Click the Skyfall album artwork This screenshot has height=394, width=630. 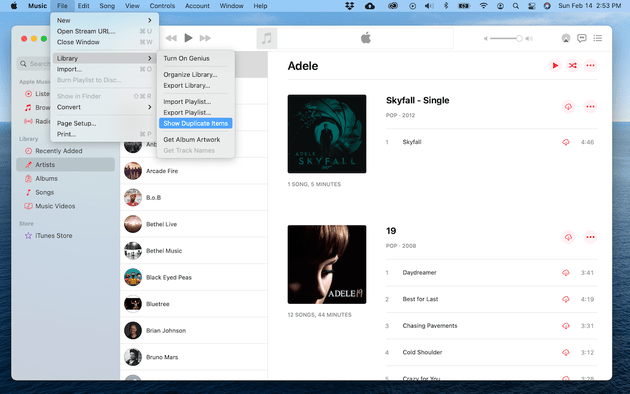click(x=327, y=134)
